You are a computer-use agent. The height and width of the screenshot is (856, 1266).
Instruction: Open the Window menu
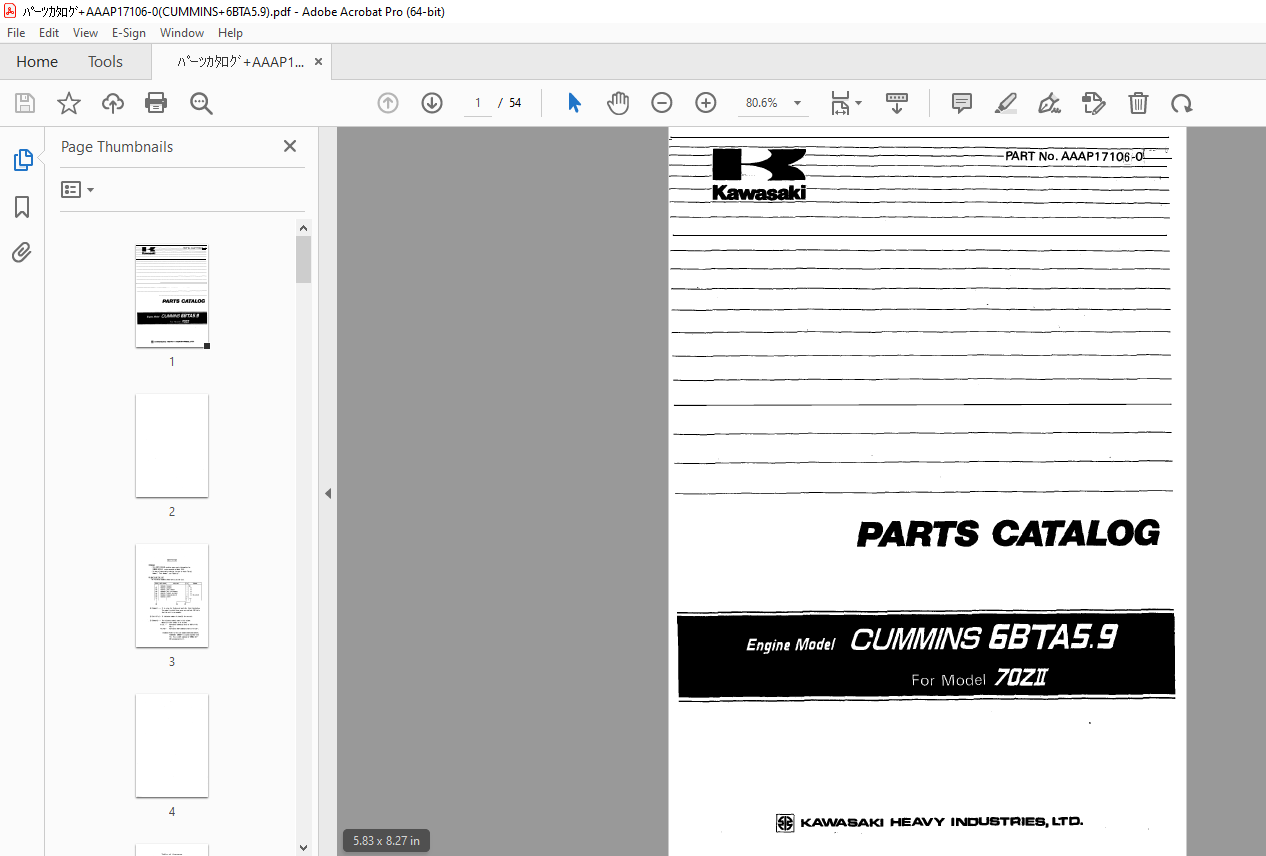182,33
